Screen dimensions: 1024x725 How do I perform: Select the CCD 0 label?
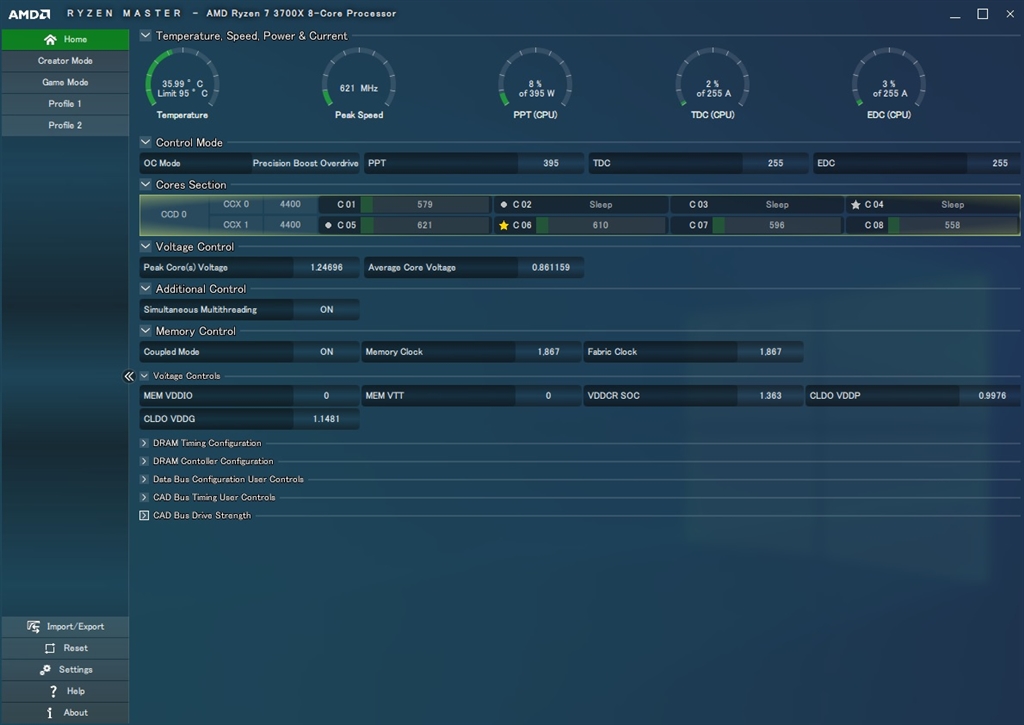pos(174,215)
